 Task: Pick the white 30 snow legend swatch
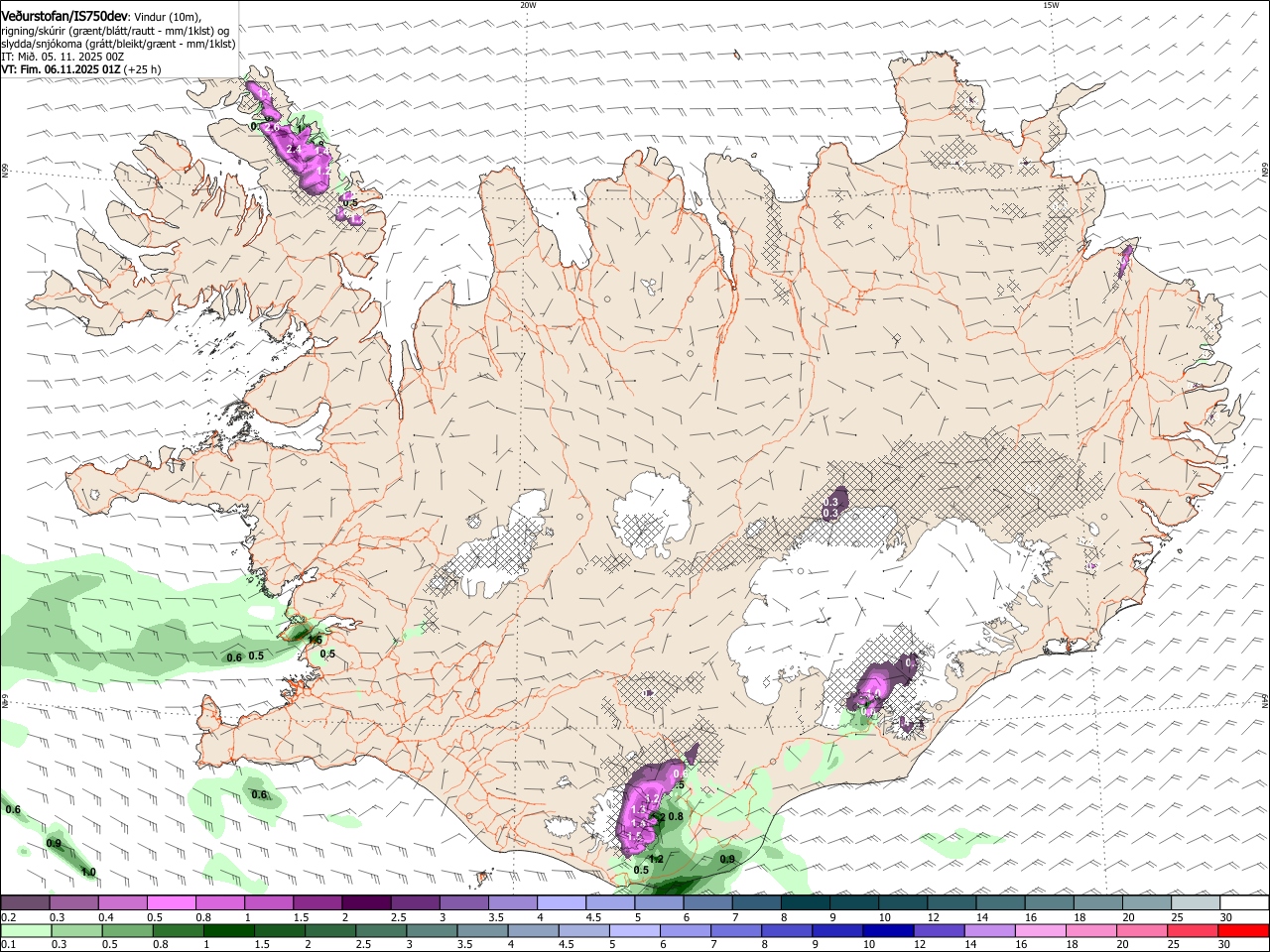[x=1244, y=903]
